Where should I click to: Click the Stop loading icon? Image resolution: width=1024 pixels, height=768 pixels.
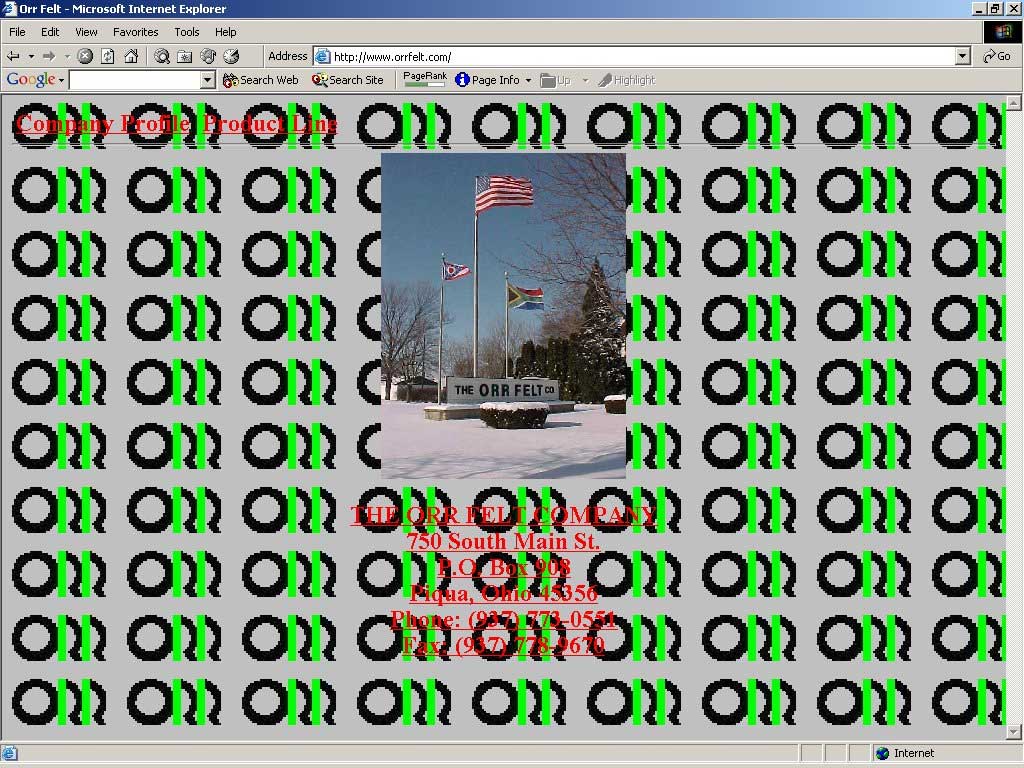point(86,57)
